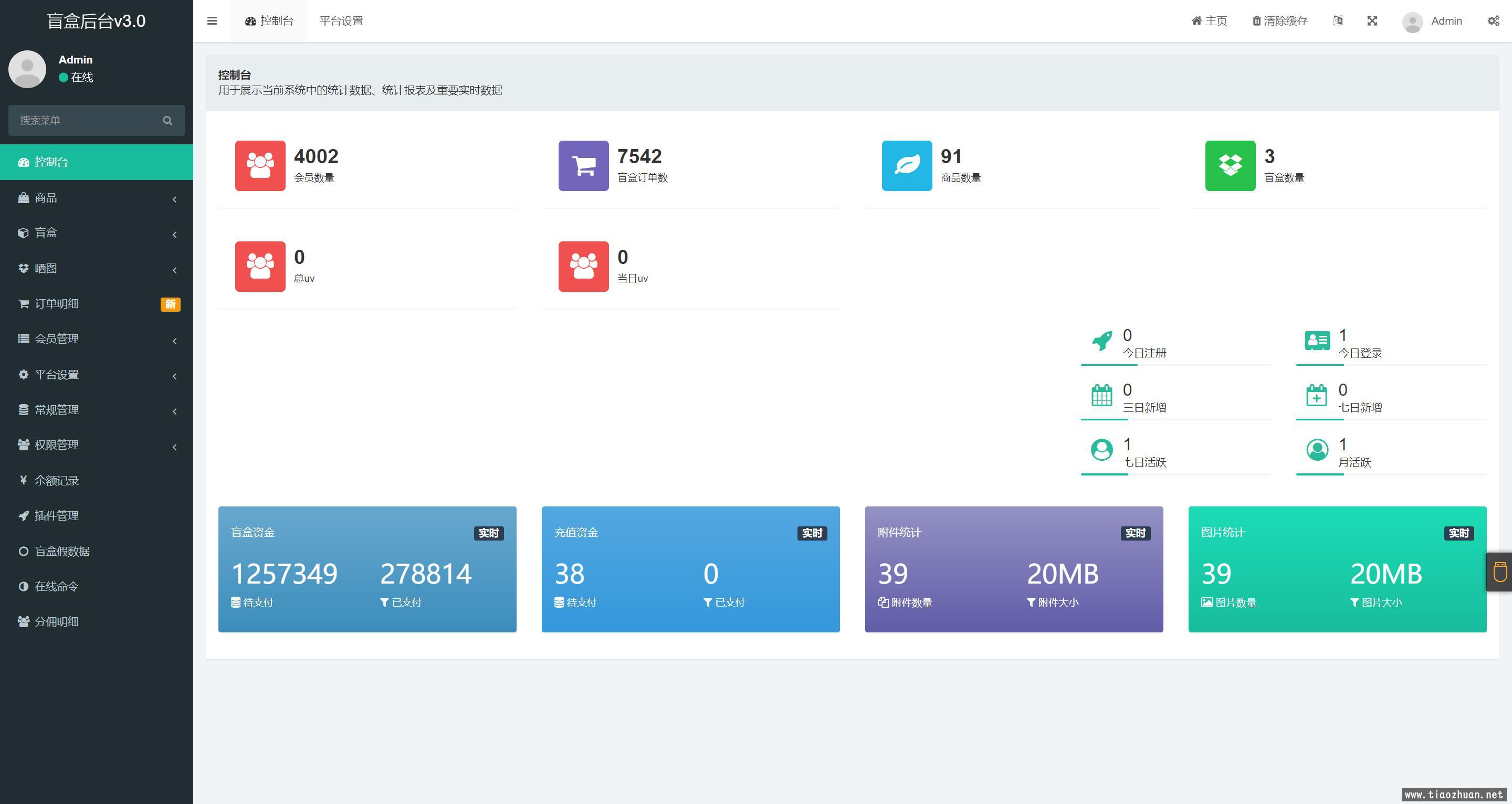Click the 38 待支付 value in 充值资金

(569, 574)
